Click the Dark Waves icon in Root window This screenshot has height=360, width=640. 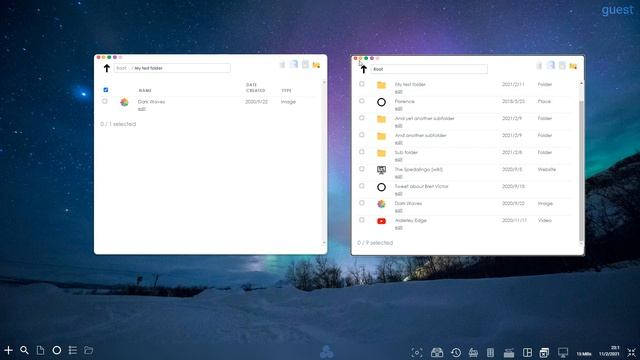coord(381,204)
